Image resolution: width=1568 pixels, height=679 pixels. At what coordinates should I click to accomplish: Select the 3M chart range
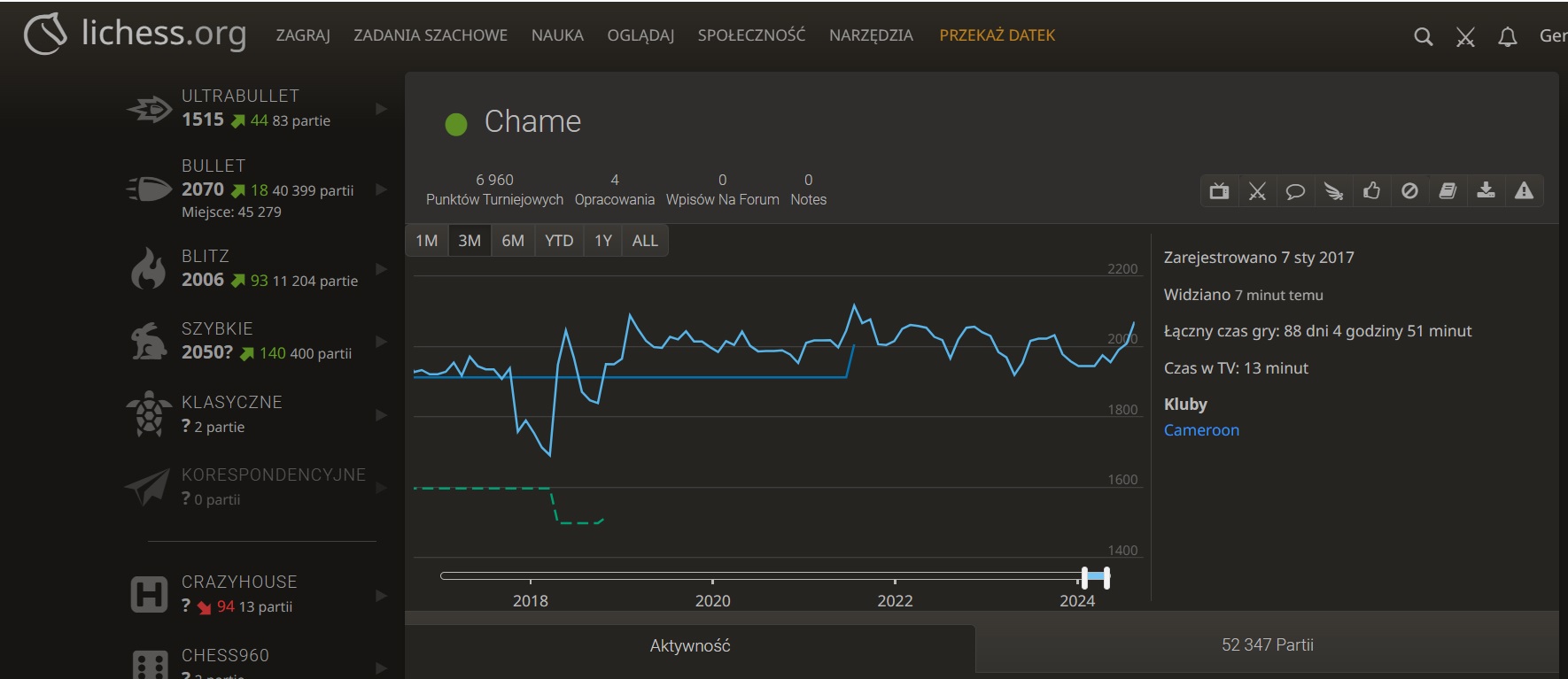470,241
